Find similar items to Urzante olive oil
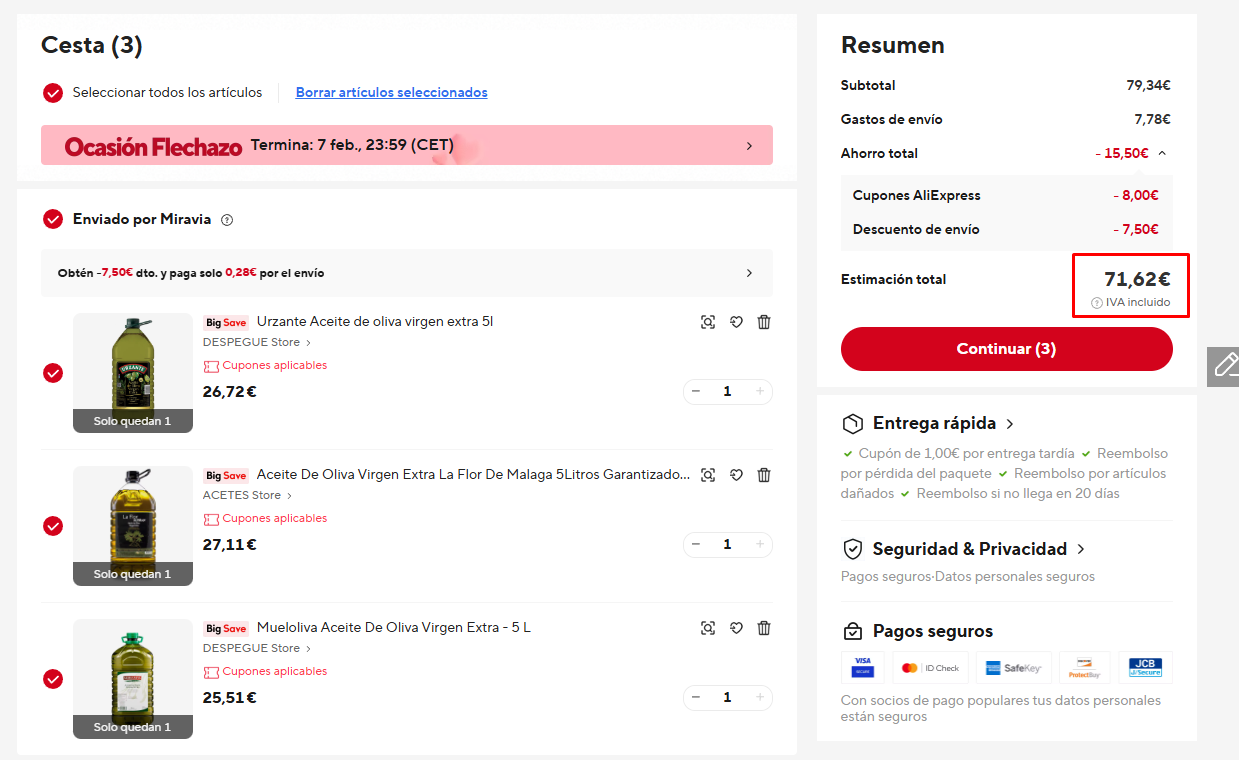The height and width of the screenshot is (760, 1239). 708,322
